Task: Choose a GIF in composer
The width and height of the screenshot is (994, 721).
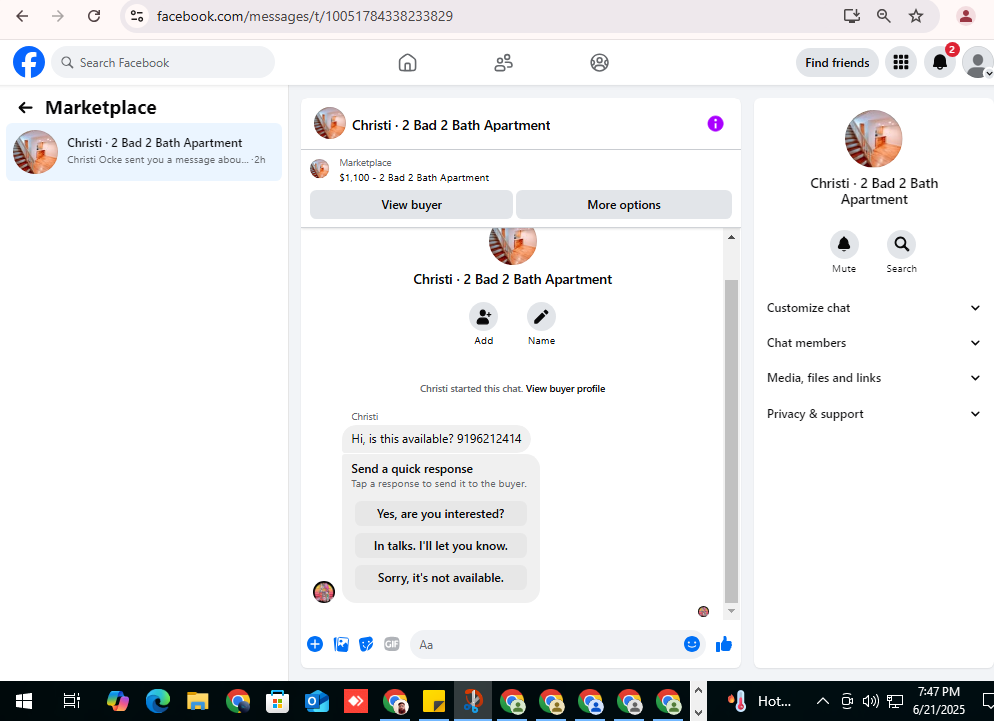Action: pos(392,644)
